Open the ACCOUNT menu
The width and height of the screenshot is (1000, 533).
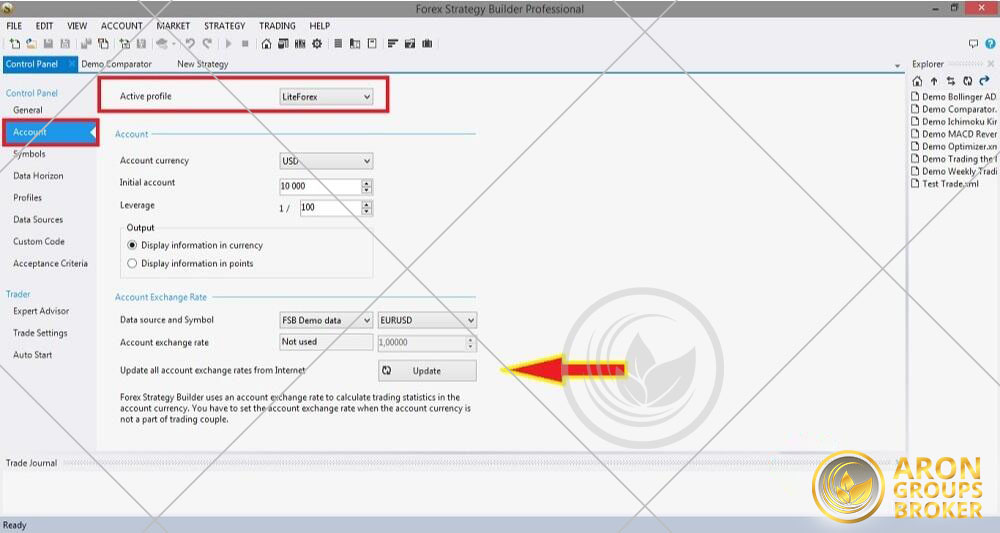point(122,26)
